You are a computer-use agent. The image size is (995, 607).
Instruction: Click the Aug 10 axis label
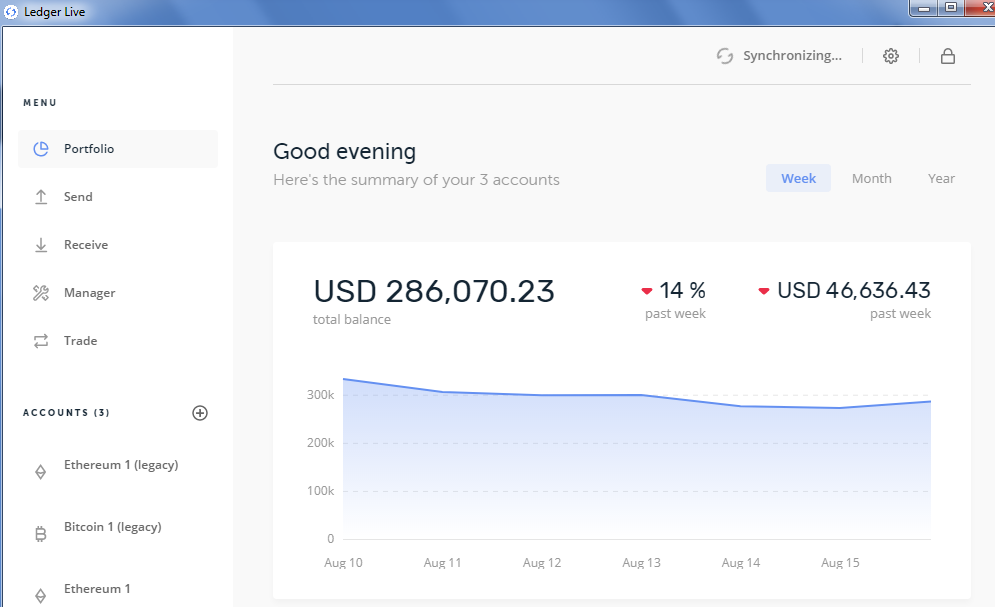(343, 563)
